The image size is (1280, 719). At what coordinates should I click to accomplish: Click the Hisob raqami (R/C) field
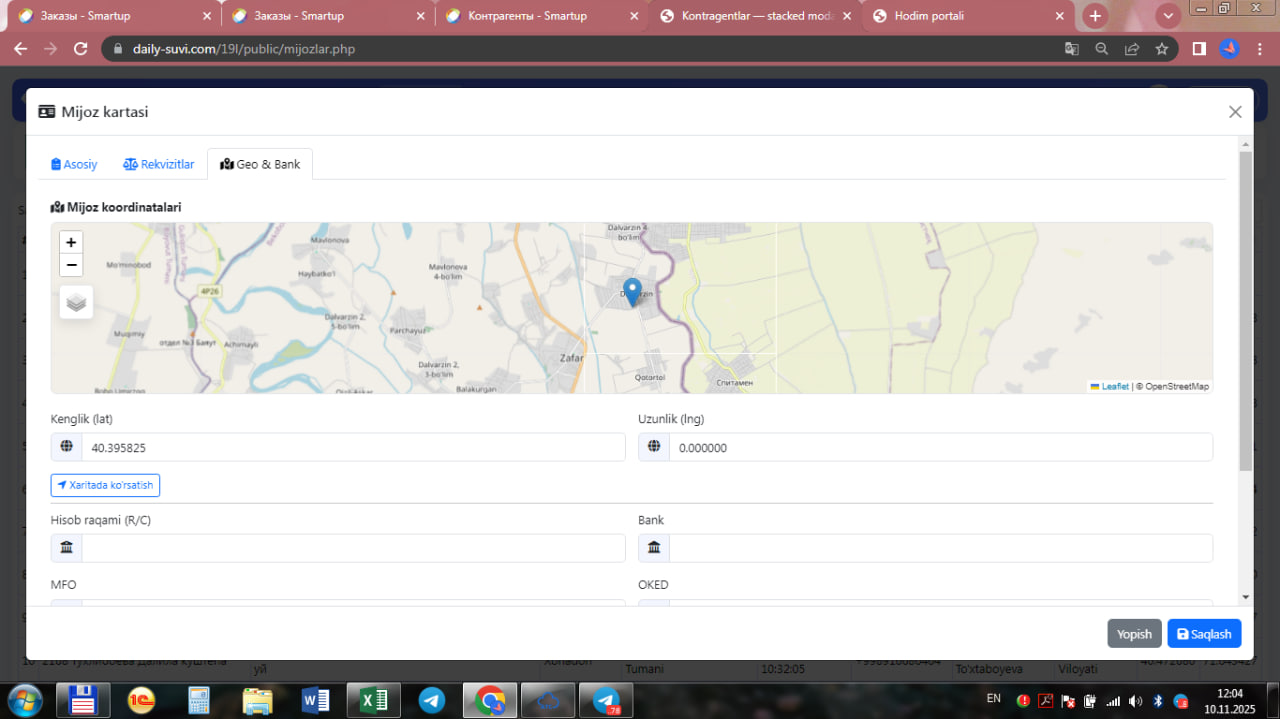pos(352,548)
